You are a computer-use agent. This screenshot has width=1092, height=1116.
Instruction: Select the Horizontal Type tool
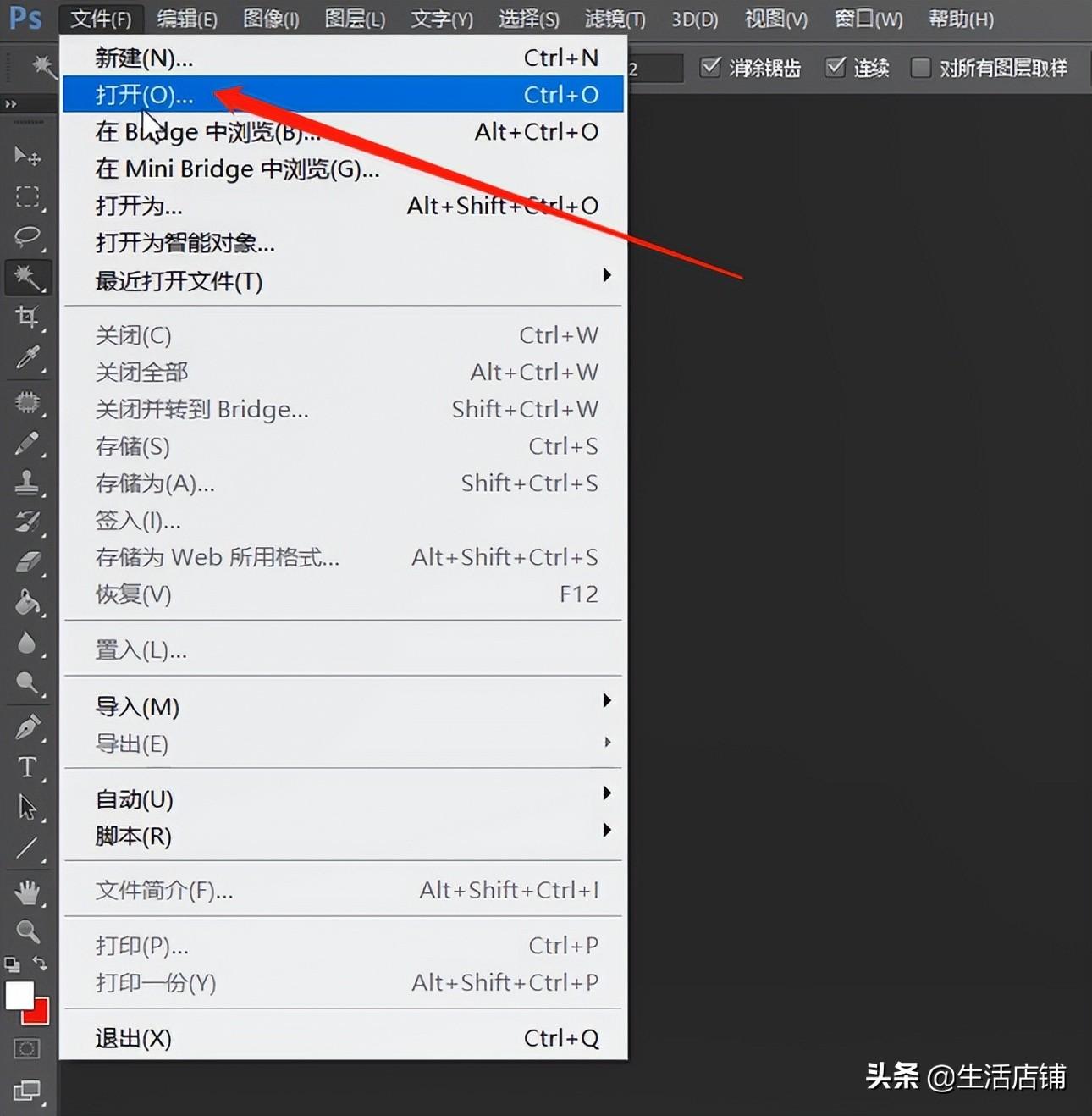pos(27,767)
